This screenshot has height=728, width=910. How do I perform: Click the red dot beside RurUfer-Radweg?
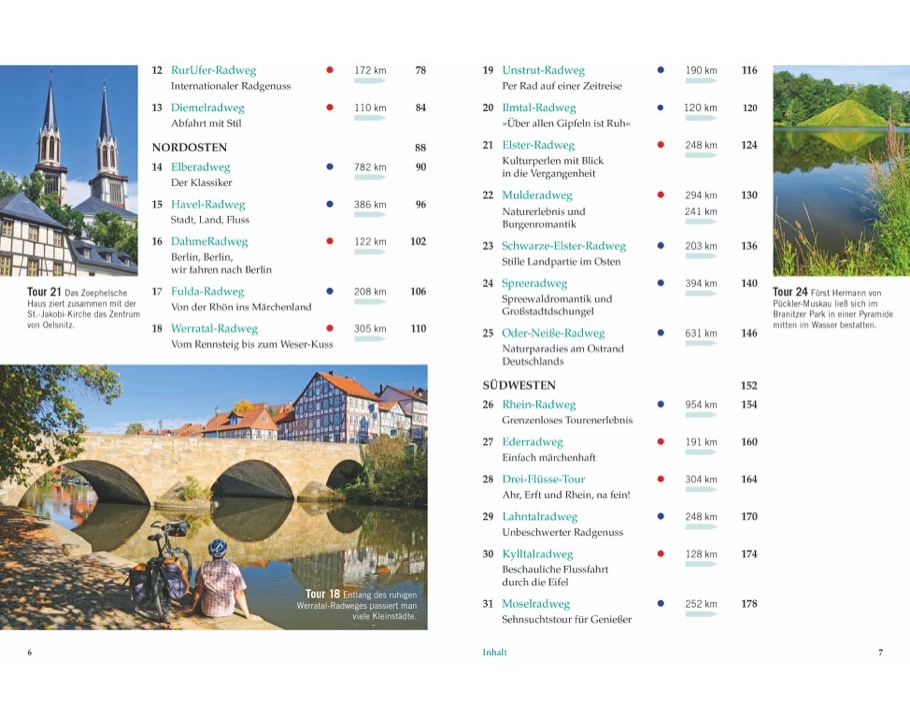click(x=330, y=71)
